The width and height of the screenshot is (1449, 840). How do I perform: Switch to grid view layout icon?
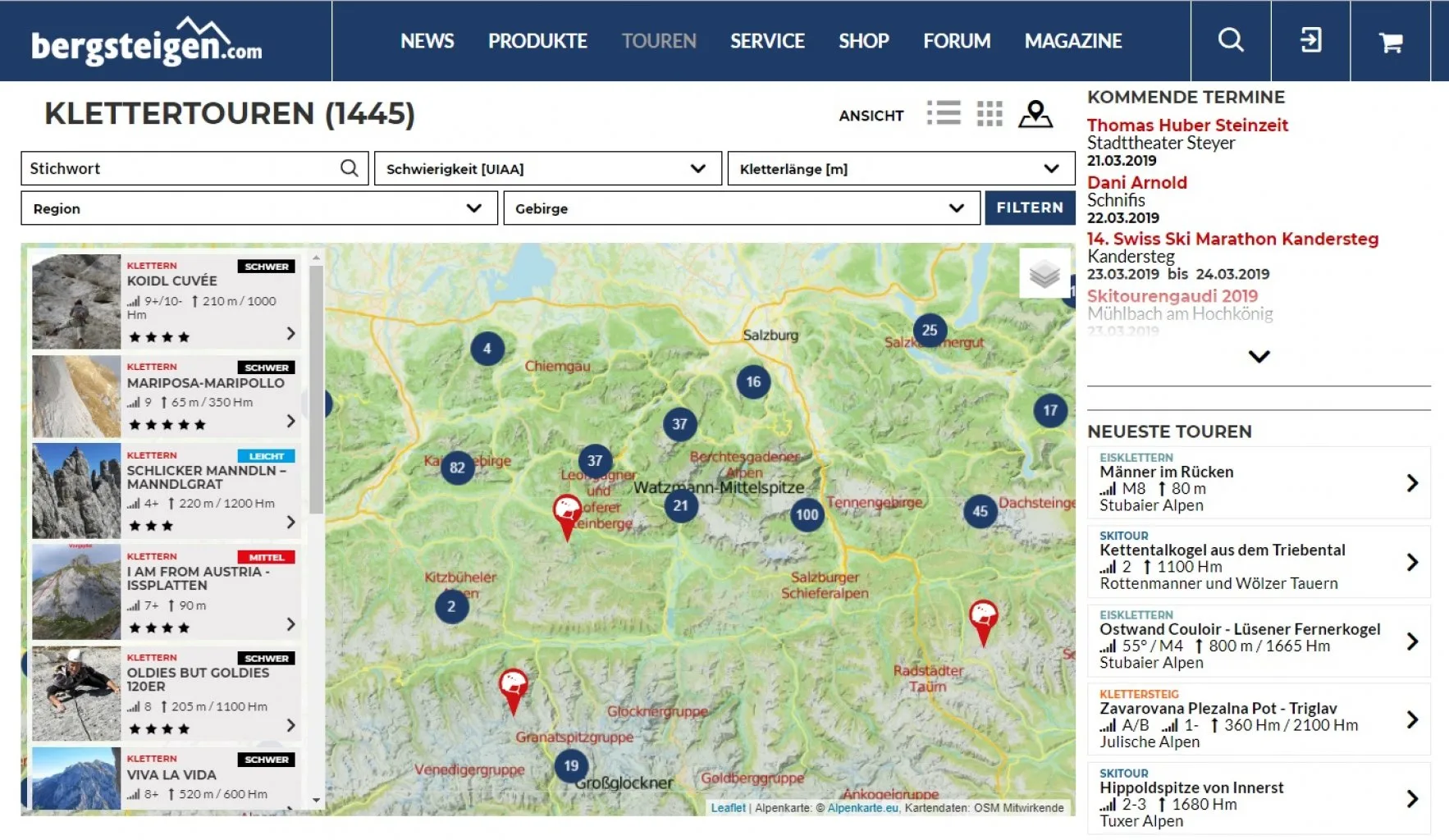point(990,113)
